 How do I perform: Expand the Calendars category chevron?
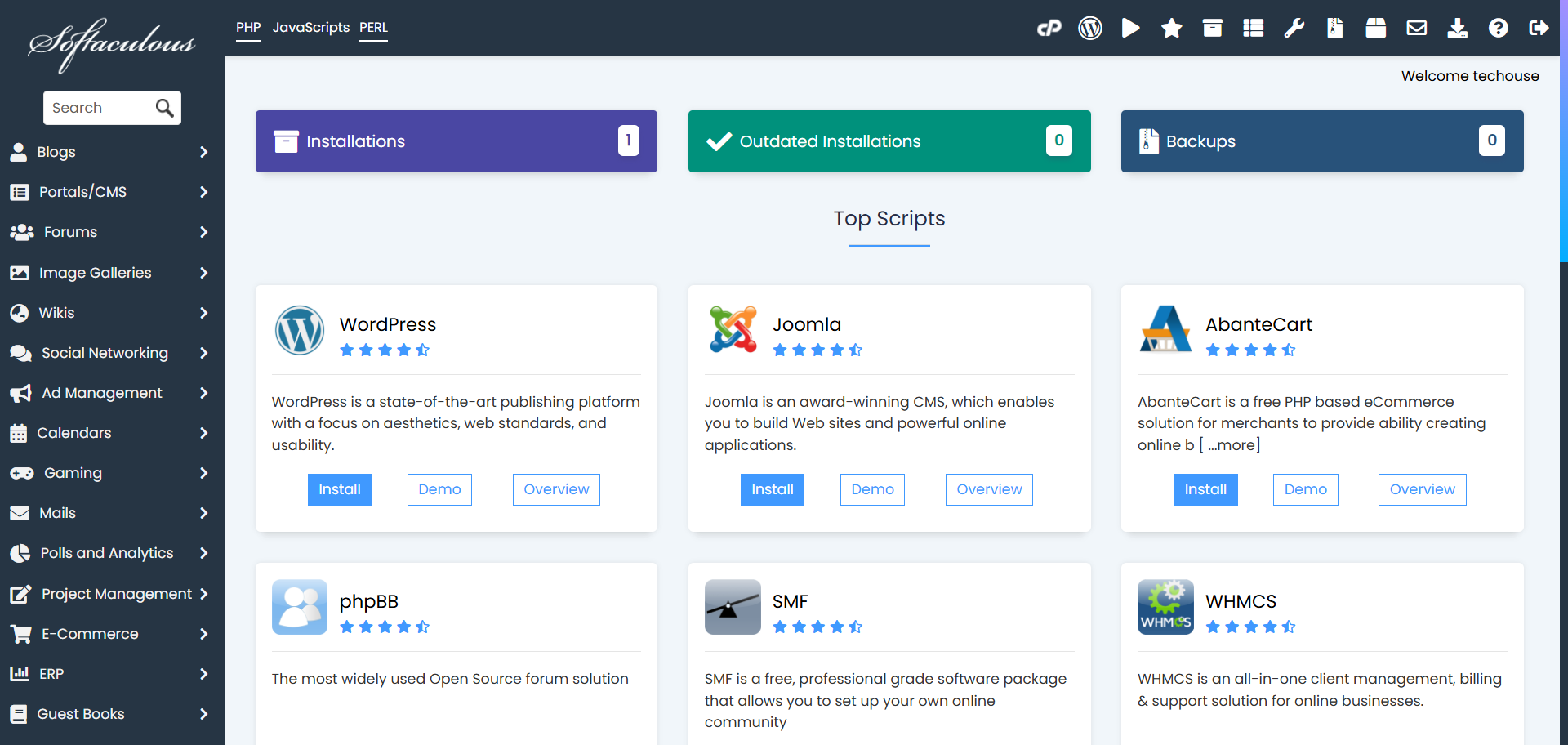click(x=204, y=433)
